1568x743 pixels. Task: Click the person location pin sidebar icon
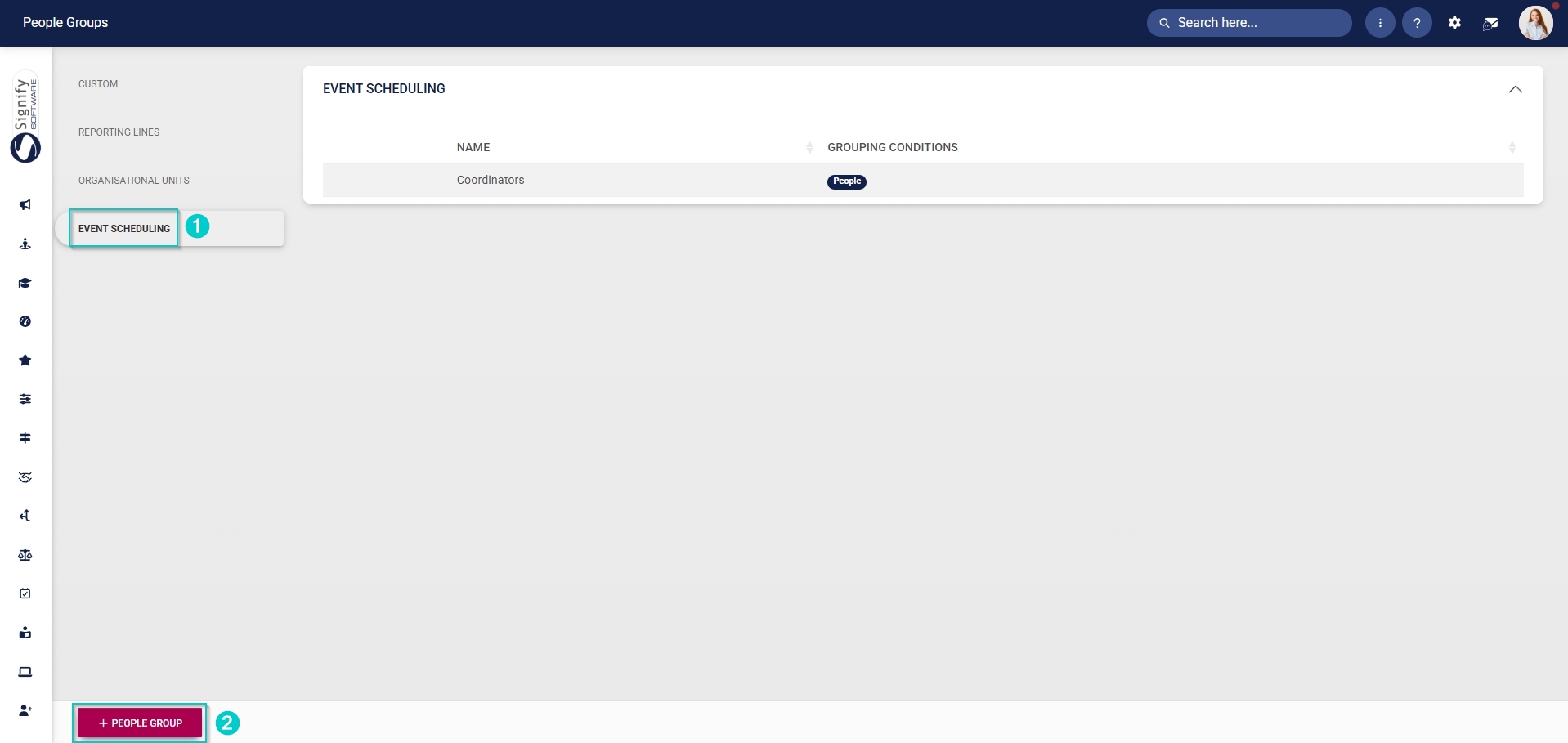point(25,244)
